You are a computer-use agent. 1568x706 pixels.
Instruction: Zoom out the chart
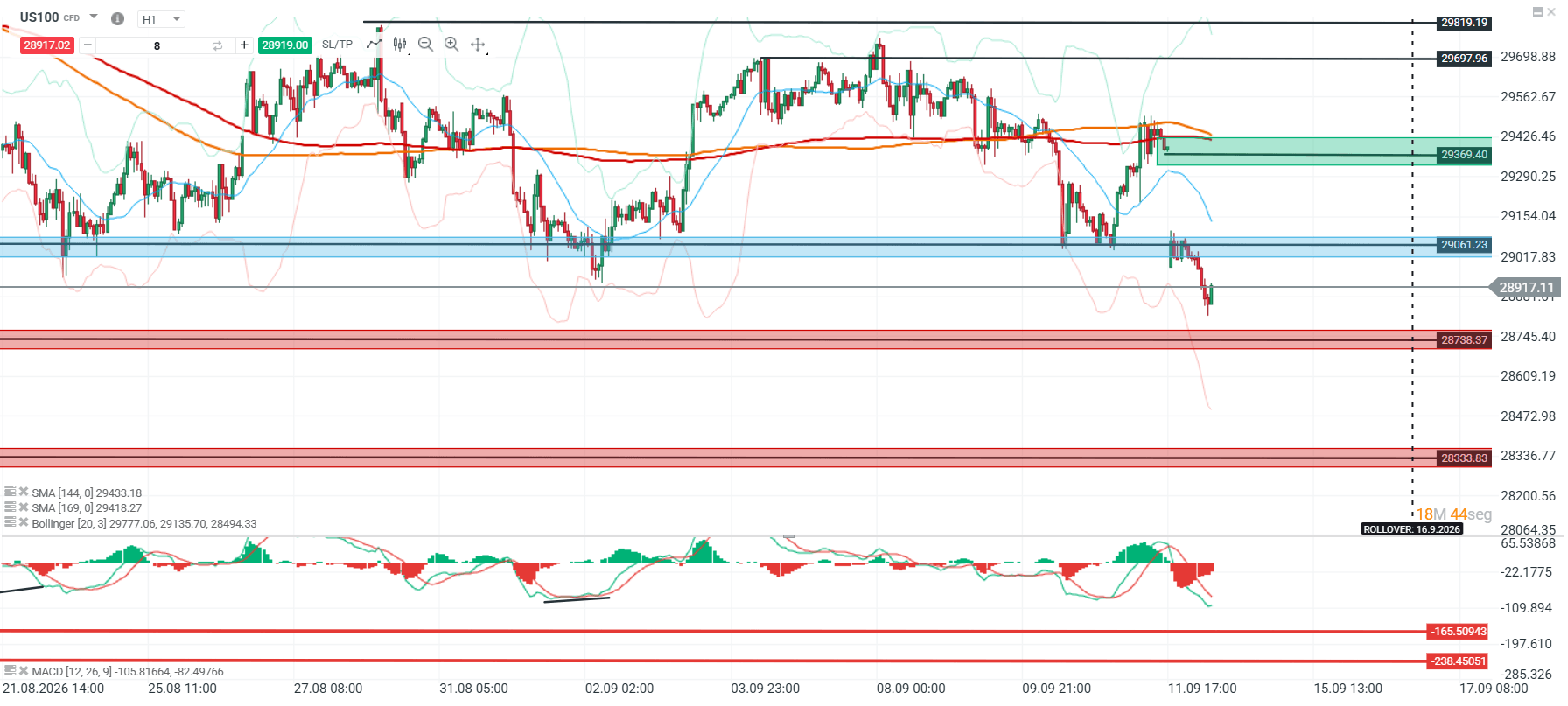click(426, 44)
